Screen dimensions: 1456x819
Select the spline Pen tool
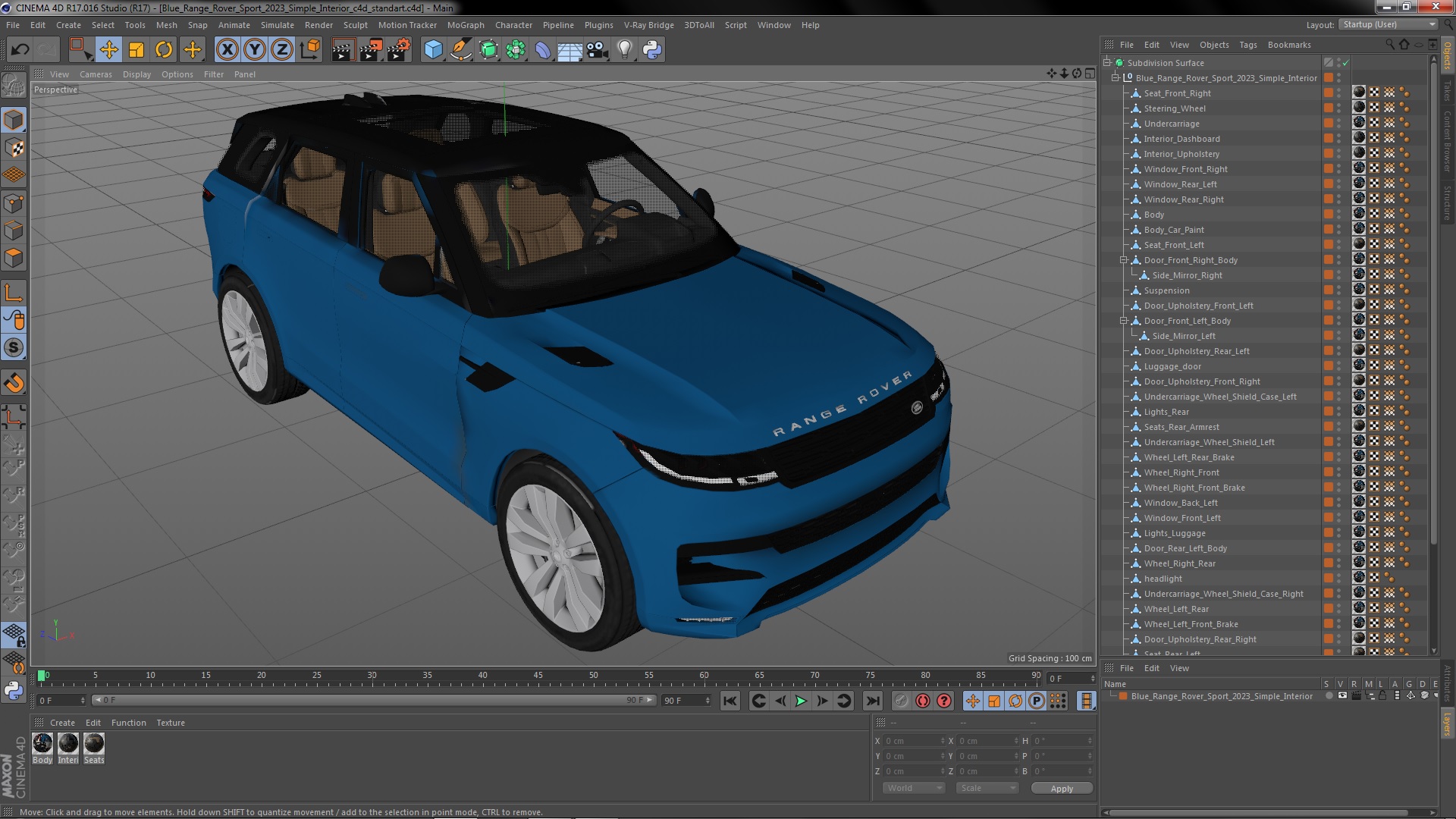point(460,50)
